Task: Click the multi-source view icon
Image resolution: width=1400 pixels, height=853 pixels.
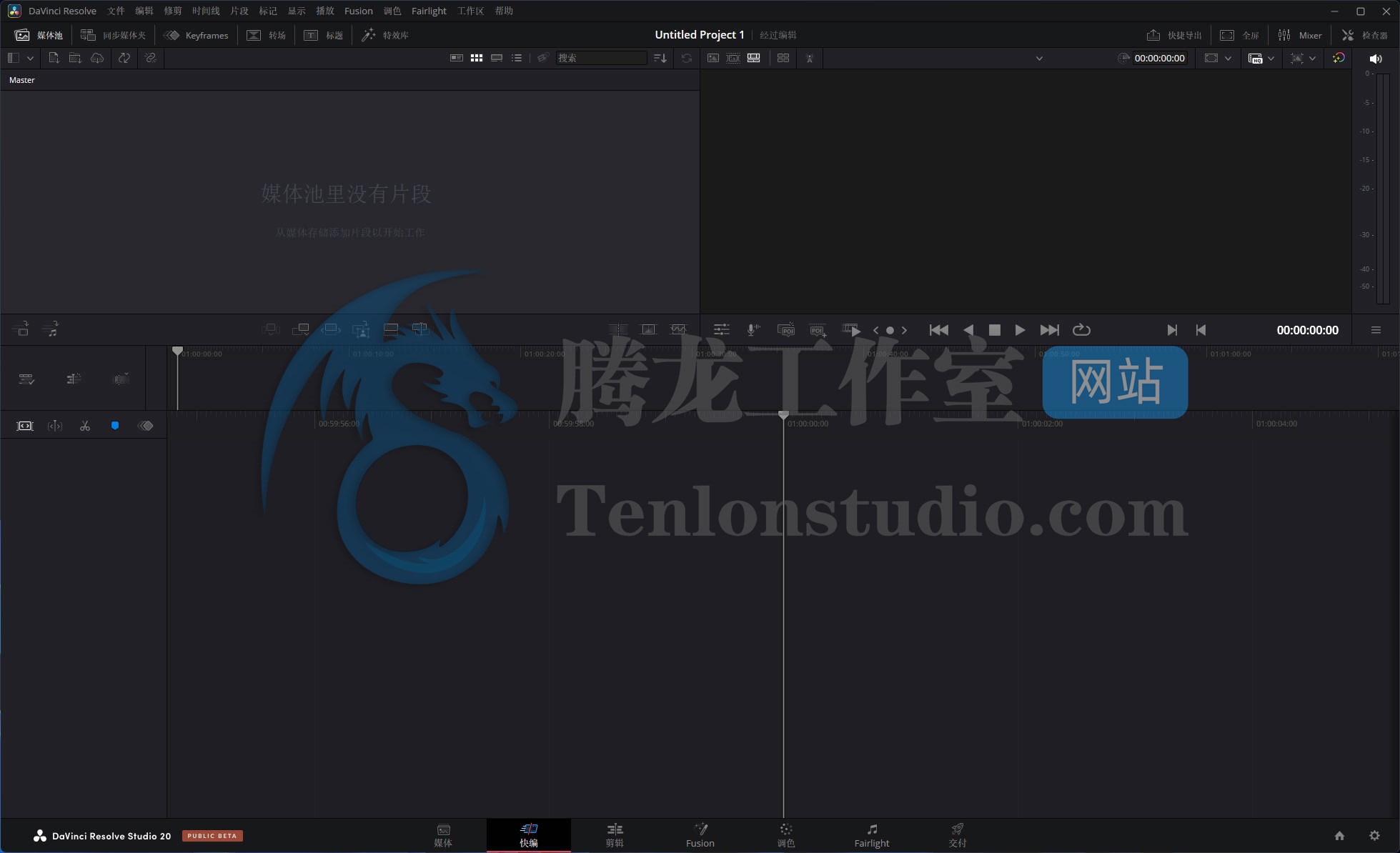Action: [x=783, y=58]
